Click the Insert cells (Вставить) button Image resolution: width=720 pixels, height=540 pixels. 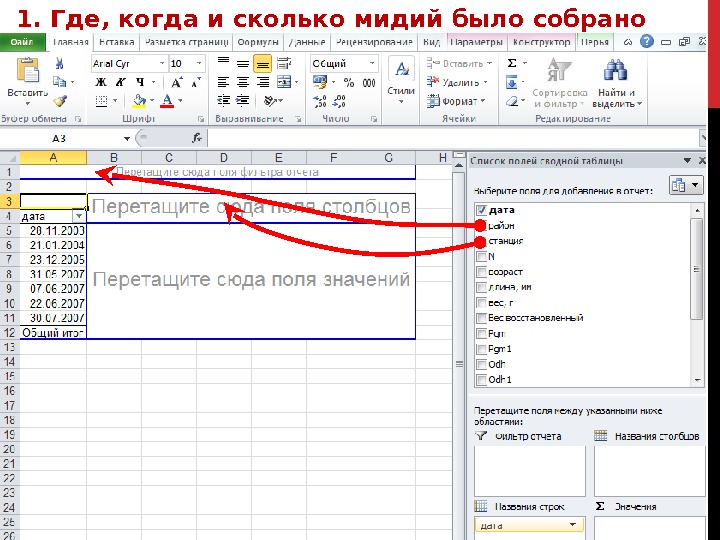pos(459,63)
